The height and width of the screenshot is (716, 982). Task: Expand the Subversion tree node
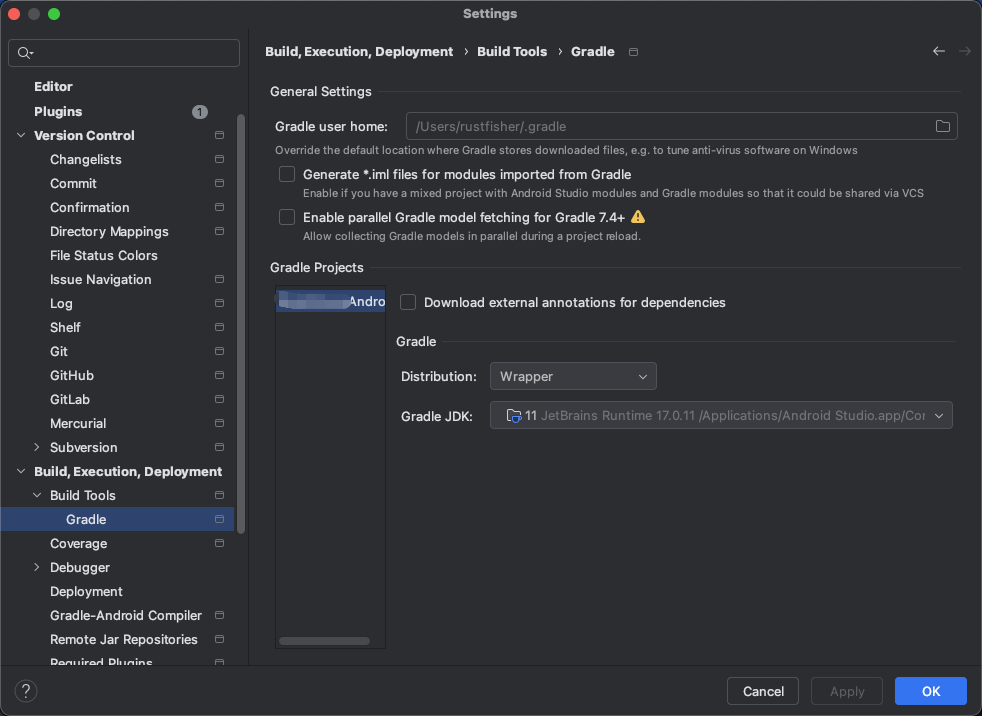(37, 448)
